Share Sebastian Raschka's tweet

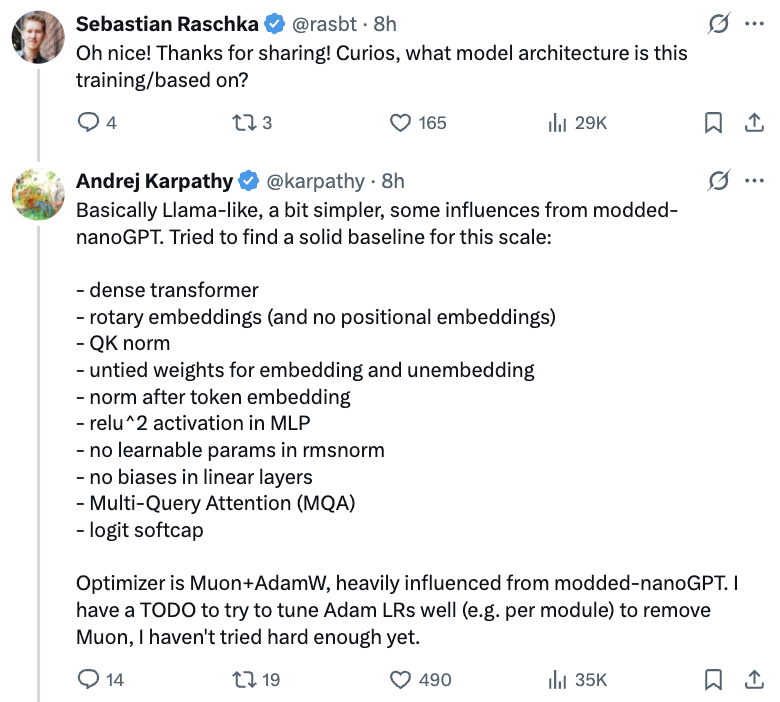(x=754, y=122)
